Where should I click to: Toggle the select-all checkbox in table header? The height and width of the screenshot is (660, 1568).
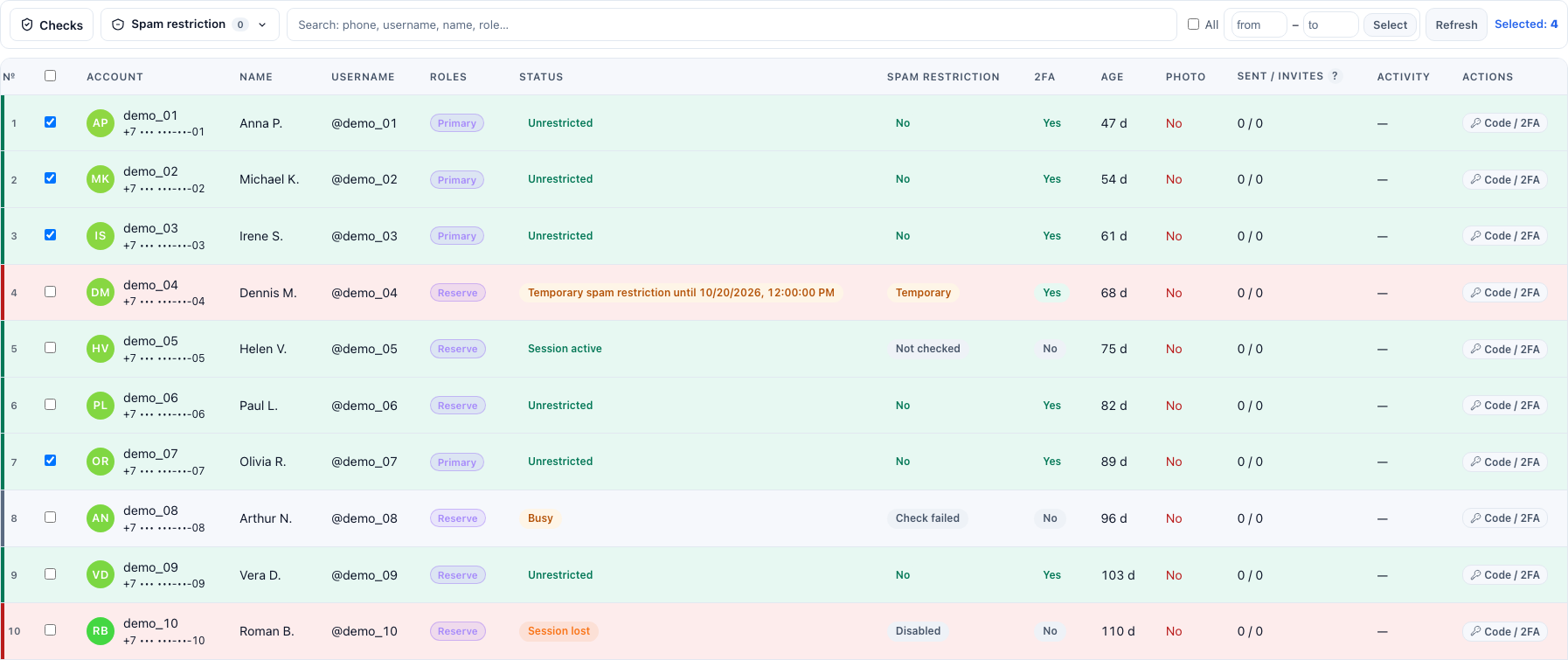tap(50, 76)
